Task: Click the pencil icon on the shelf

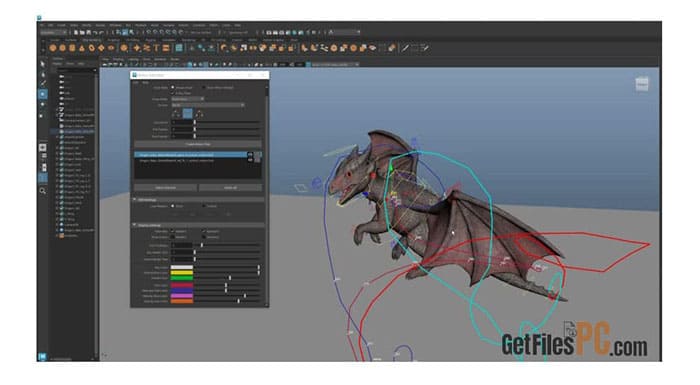Action: click(405, 48)
